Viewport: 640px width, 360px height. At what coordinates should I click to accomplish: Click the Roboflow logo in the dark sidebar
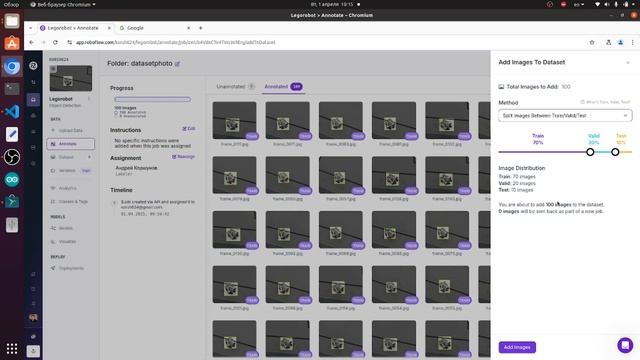pos(33,65)
